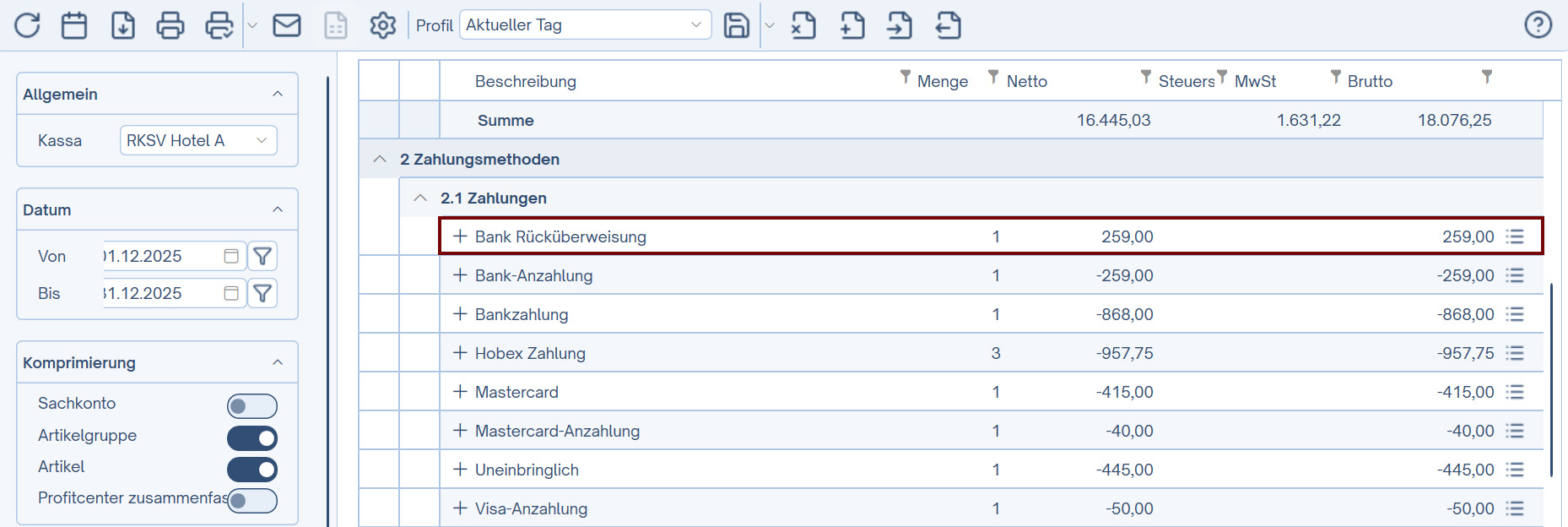Viewport: 1568px width, 527px height.
Task: Expand the Hobex Zahlung row
Action: click(460, 353)
